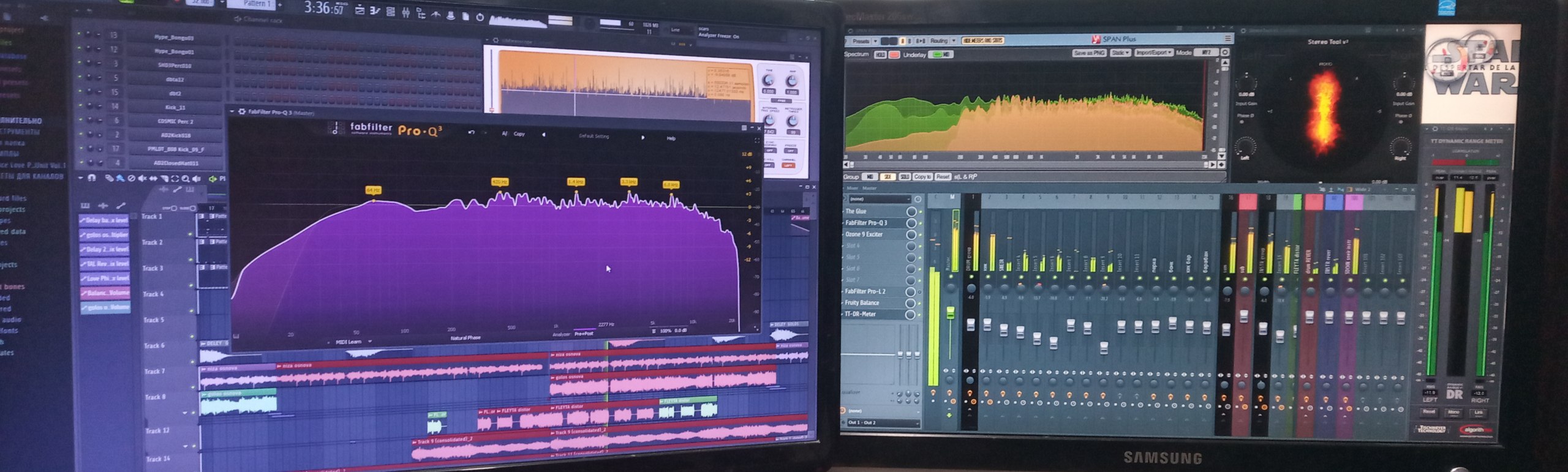
Task: Open SPAN Plus hamburger menu
Action: [x=1228, y=39]
